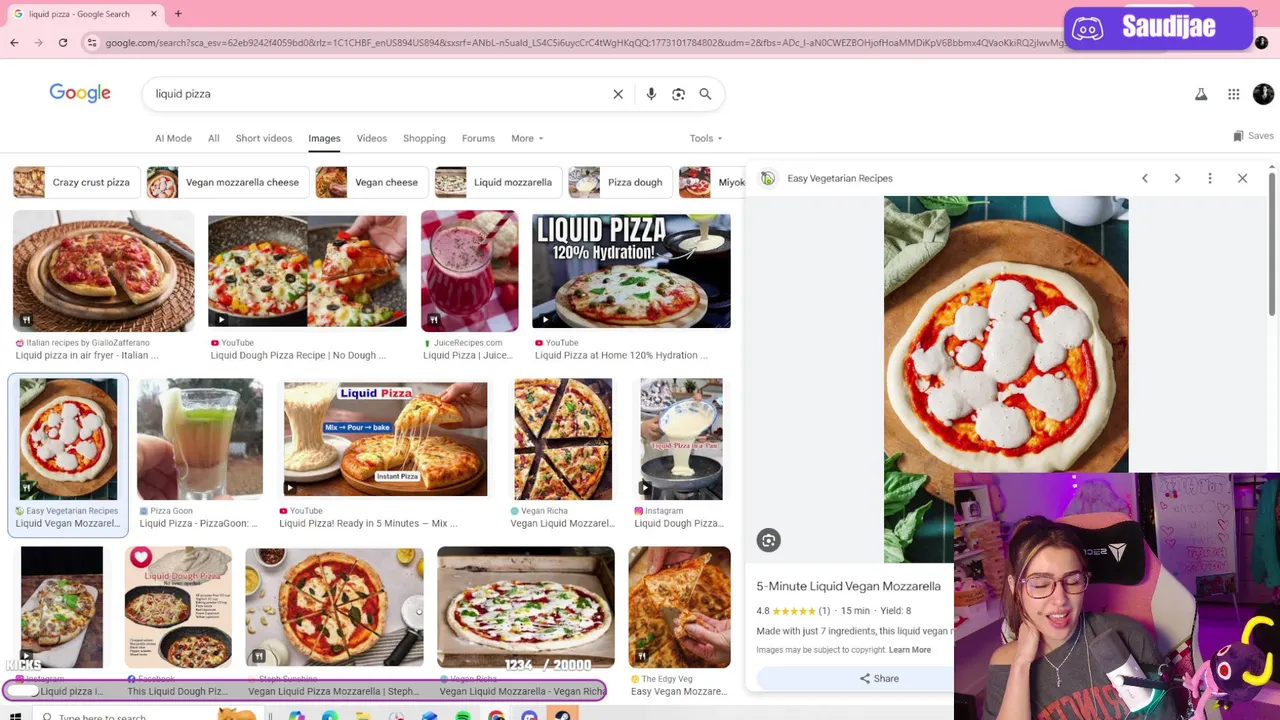Open the preview panel more options menu
The image size is (1280, 720).
[1210, 178]
